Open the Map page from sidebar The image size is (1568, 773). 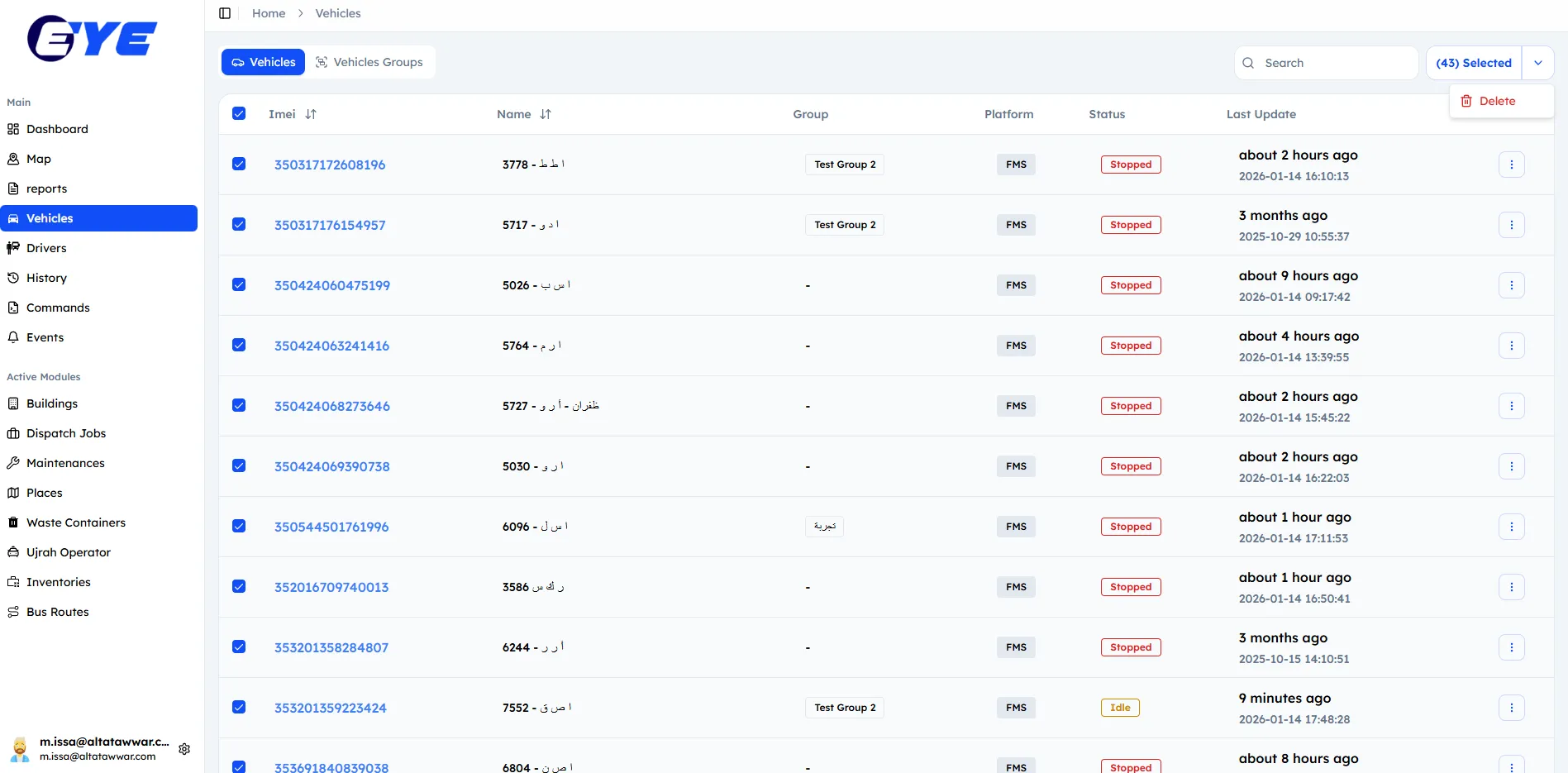point(38,159)
